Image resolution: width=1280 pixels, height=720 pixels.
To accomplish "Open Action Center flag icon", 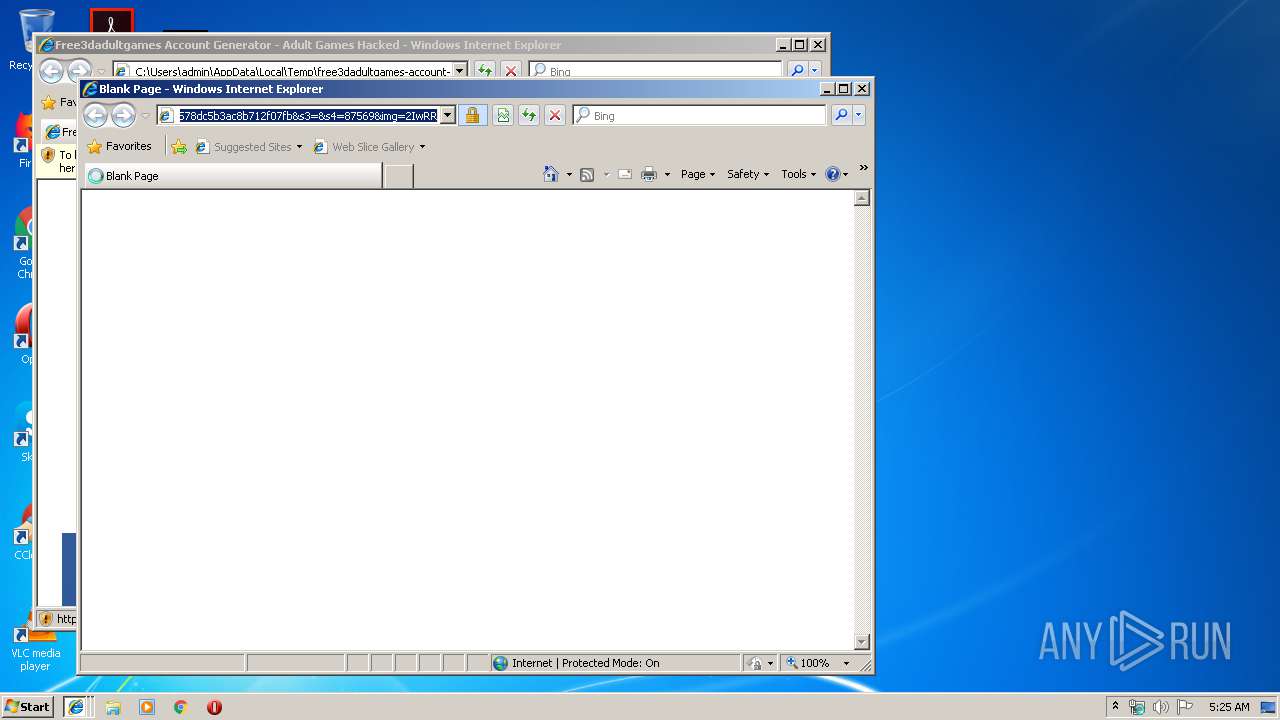I will (1185, 707).
